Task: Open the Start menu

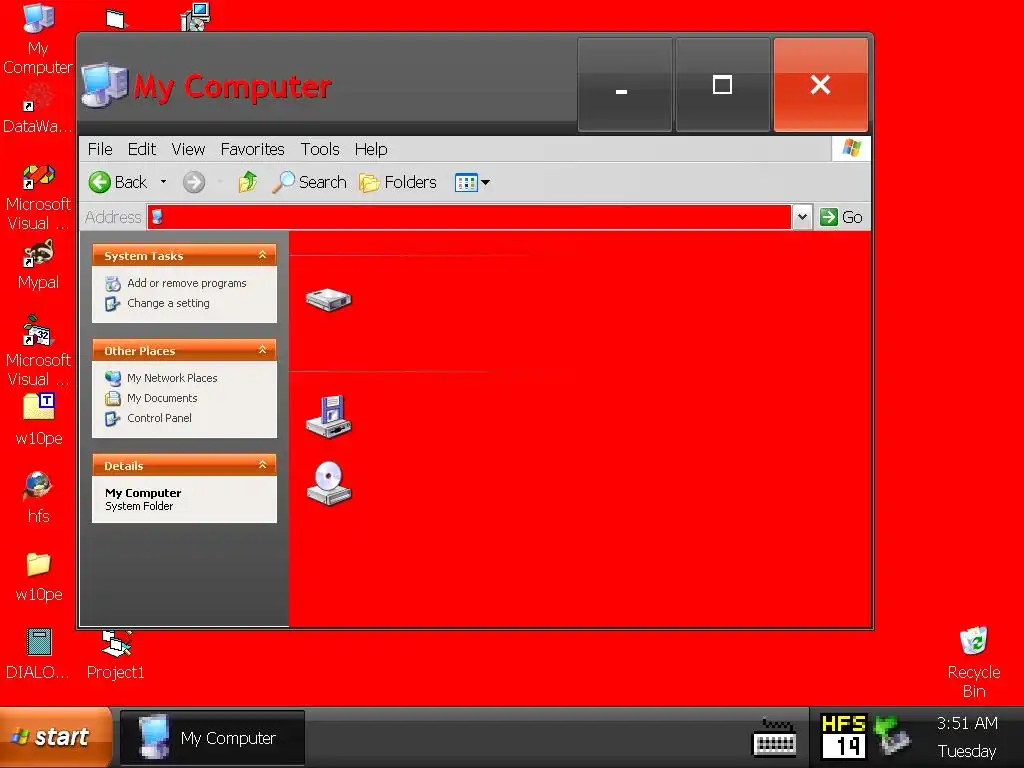Action: 55,737
